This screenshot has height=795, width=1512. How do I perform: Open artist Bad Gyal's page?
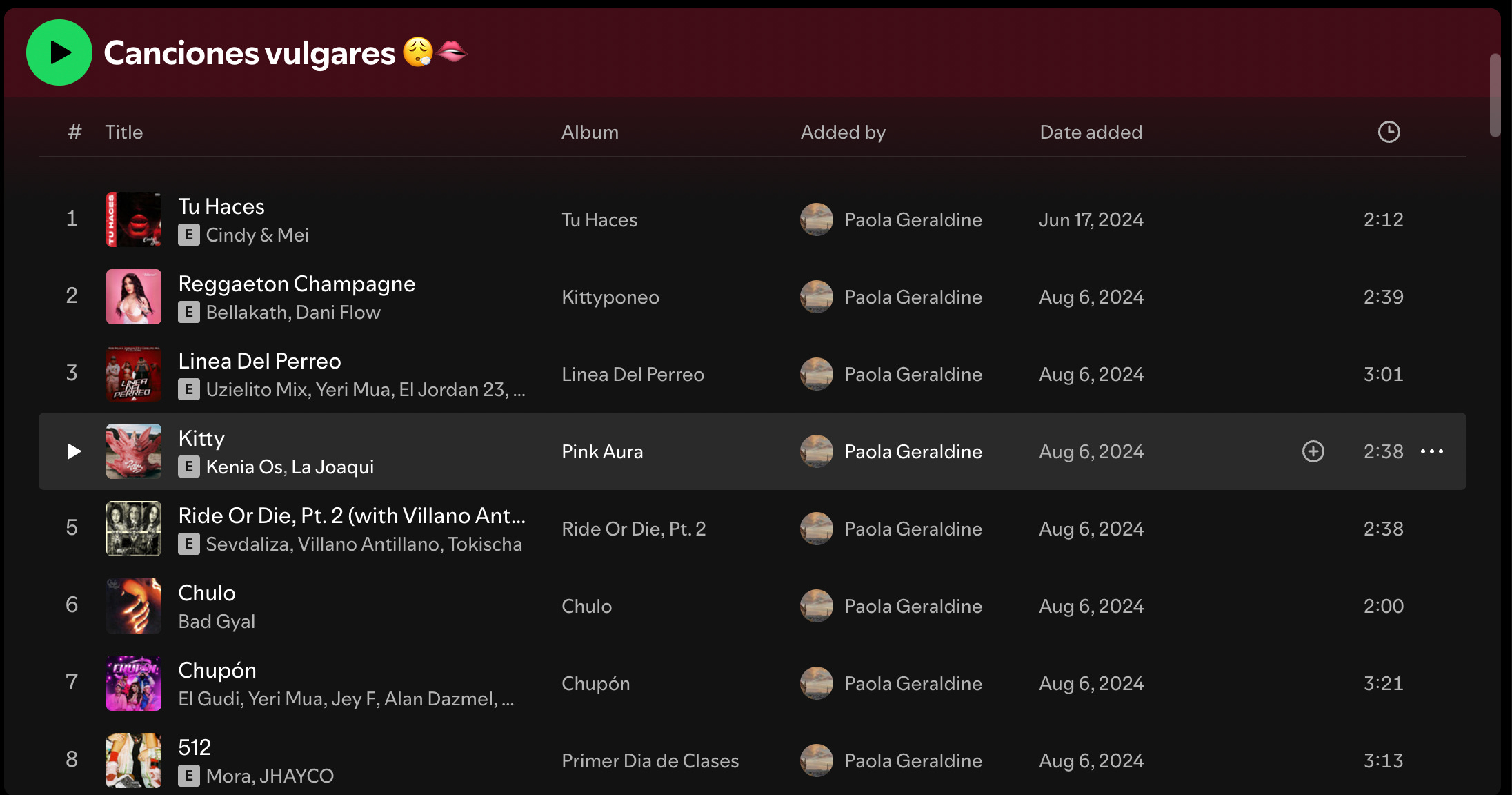[217, 621]
